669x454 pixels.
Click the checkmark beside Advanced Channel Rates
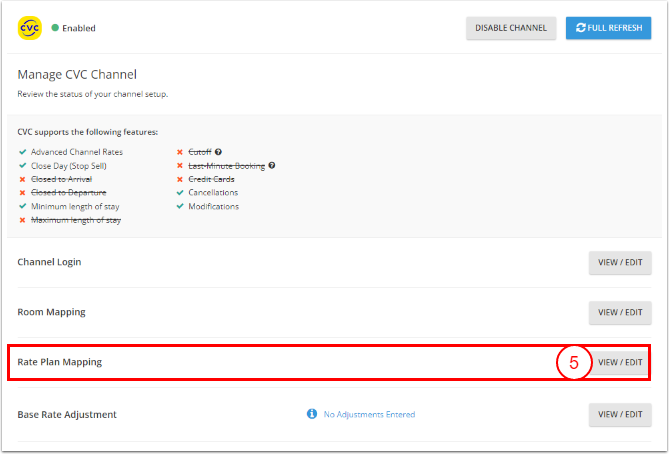click(22, 152)
